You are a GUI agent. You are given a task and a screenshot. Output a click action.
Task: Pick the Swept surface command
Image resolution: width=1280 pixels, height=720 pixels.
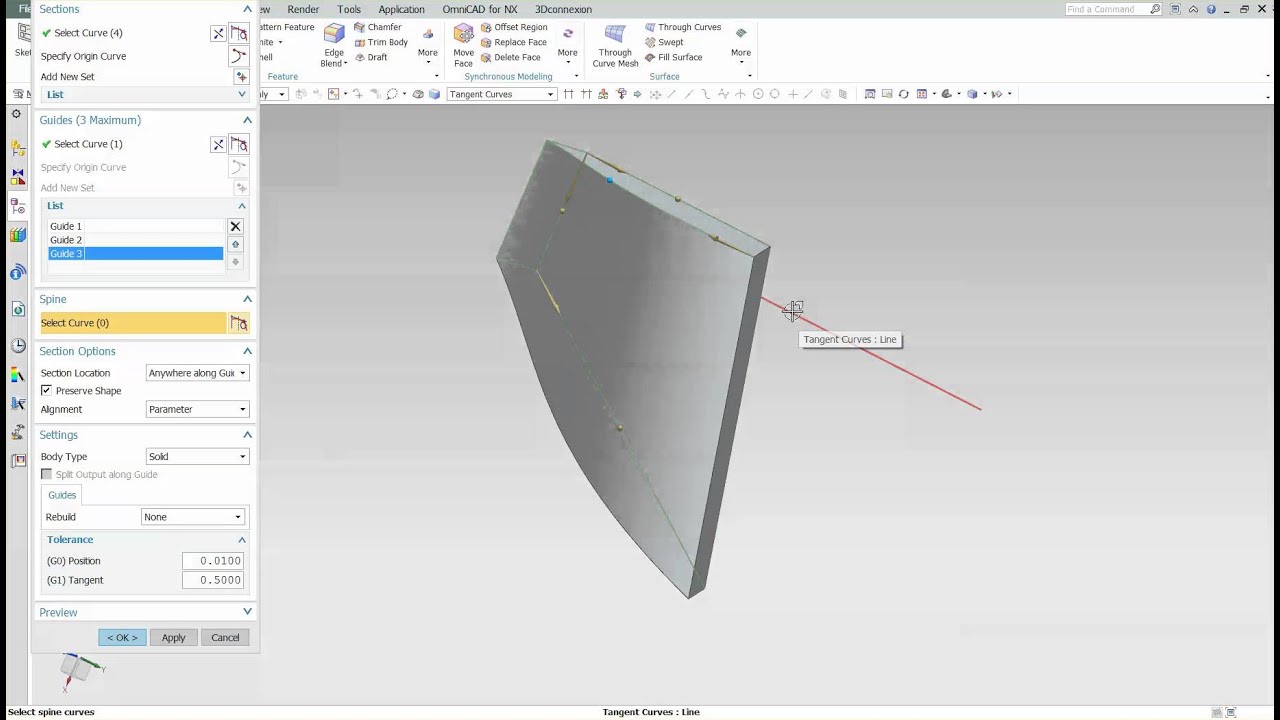click(x=664, y=42)
